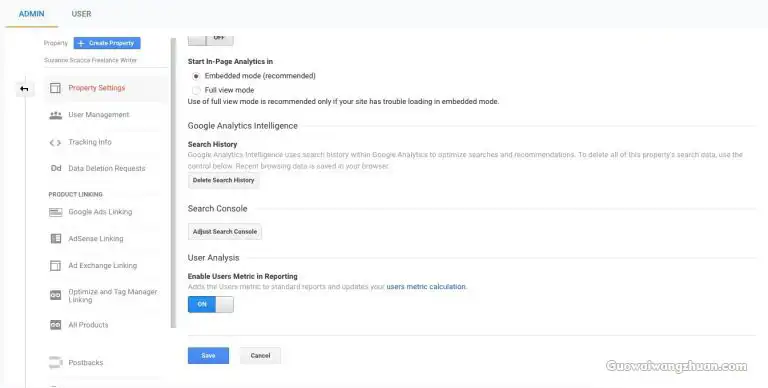Toggle Enable Users Metric in Reporting switch
The image size is (768, 388).
click(x=211, y=304)
